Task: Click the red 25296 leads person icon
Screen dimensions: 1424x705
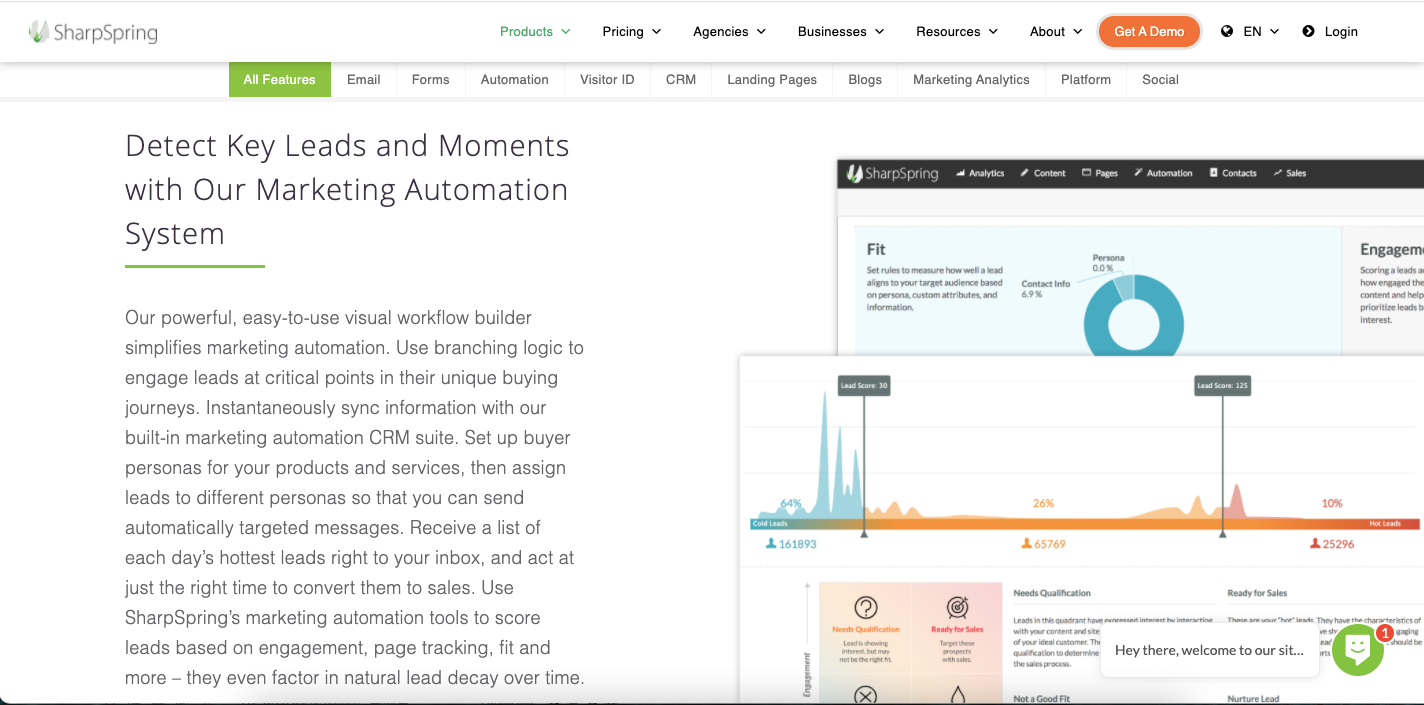Action: pos(1315,544)
